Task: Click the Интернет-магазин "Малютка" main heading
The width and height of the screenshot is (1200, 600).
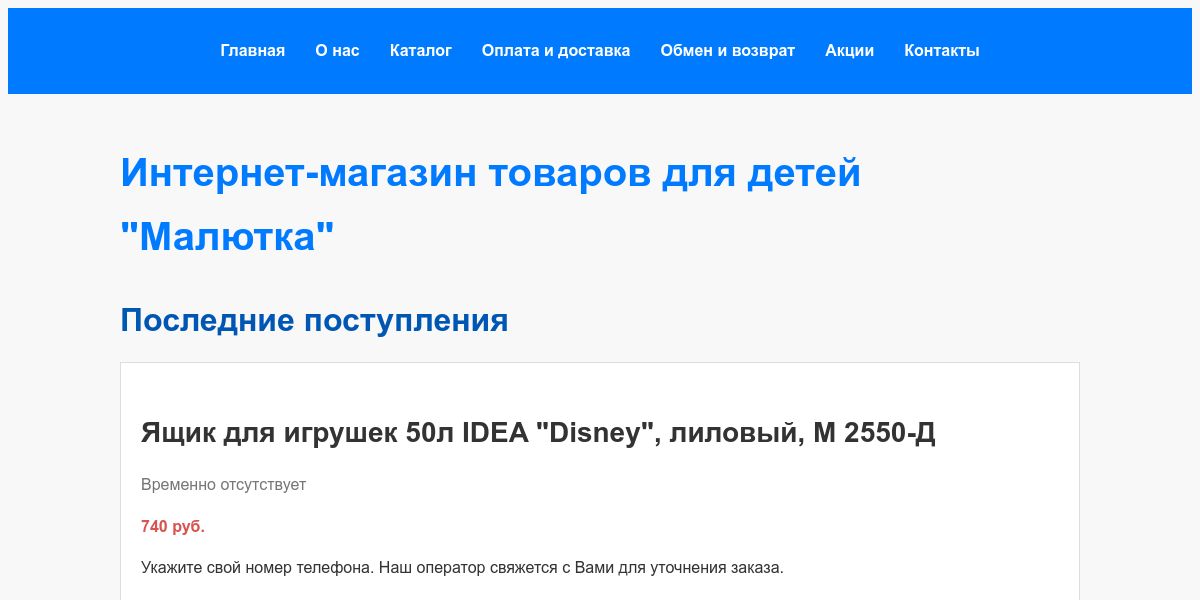Action: 491,205
